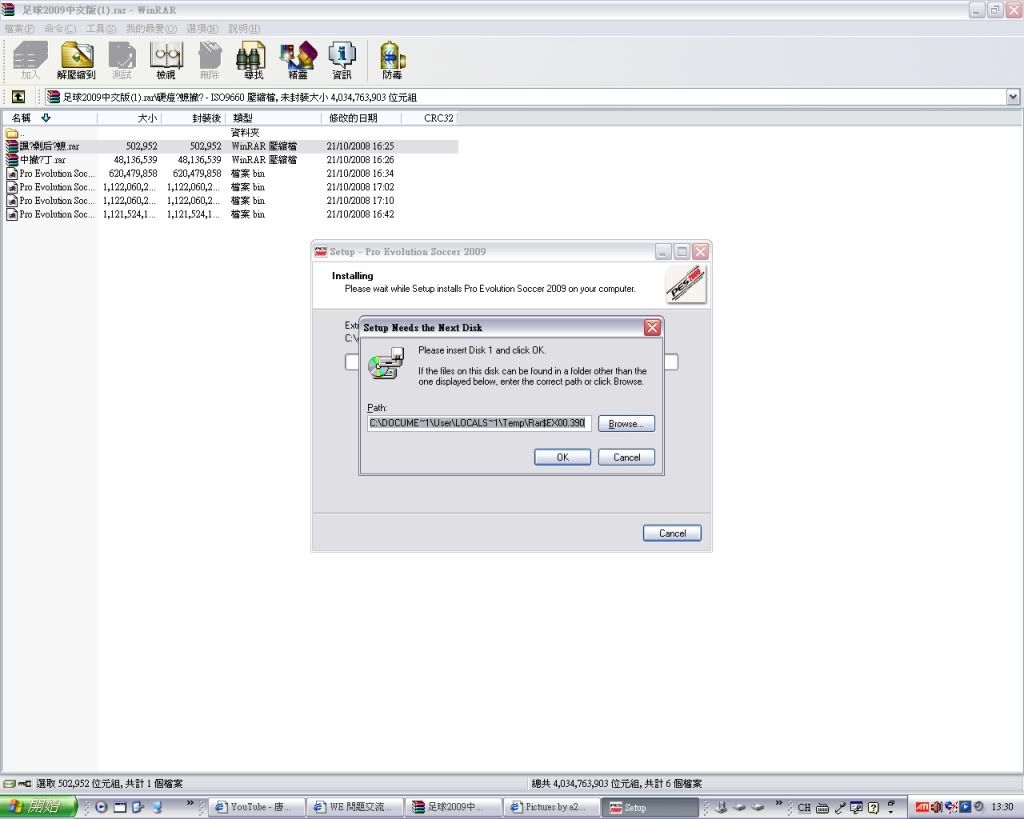The height and width of the screenshot is (819, 1024).
Task: Click the Add (加入) toolbar icon
Action: [x=30, y=60]
